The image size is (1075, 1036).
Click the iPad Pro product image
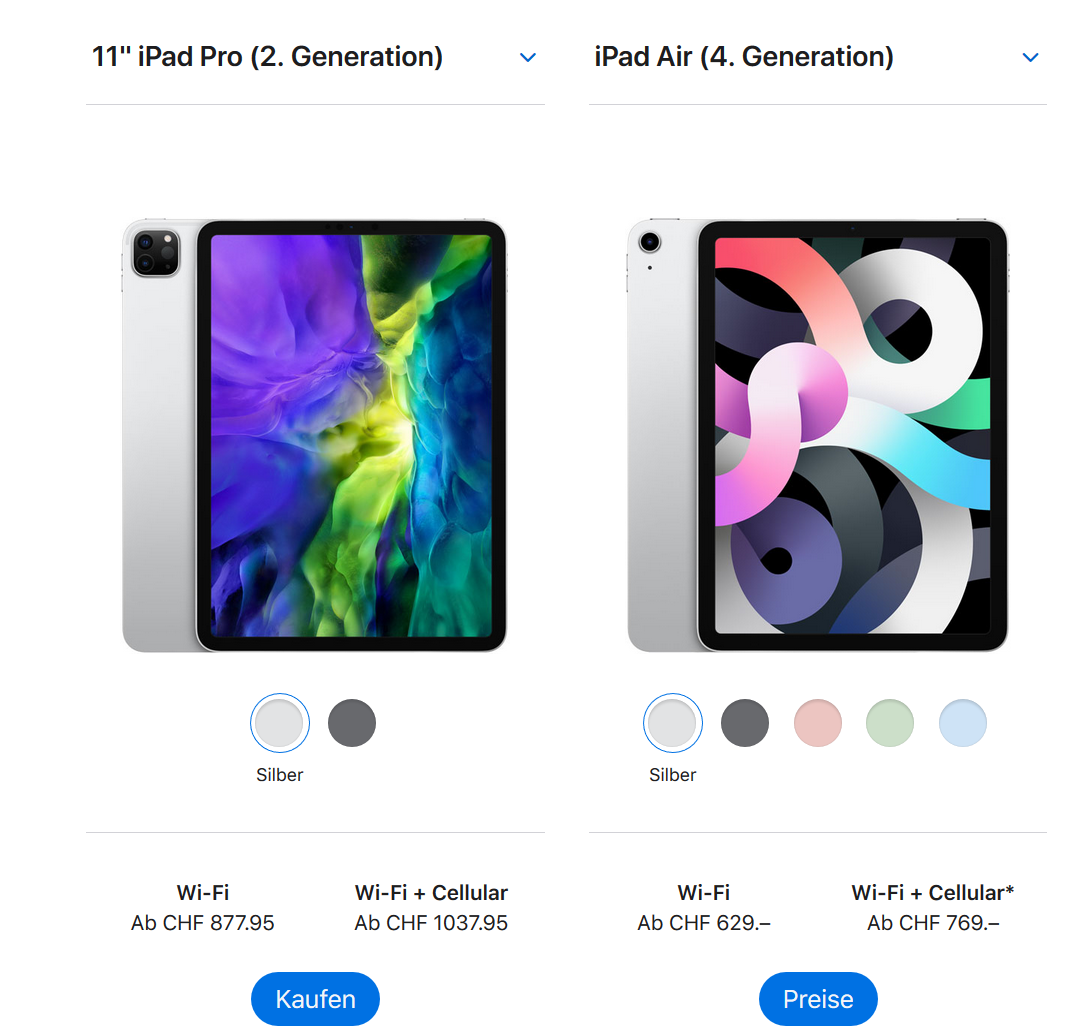point(315,435)
